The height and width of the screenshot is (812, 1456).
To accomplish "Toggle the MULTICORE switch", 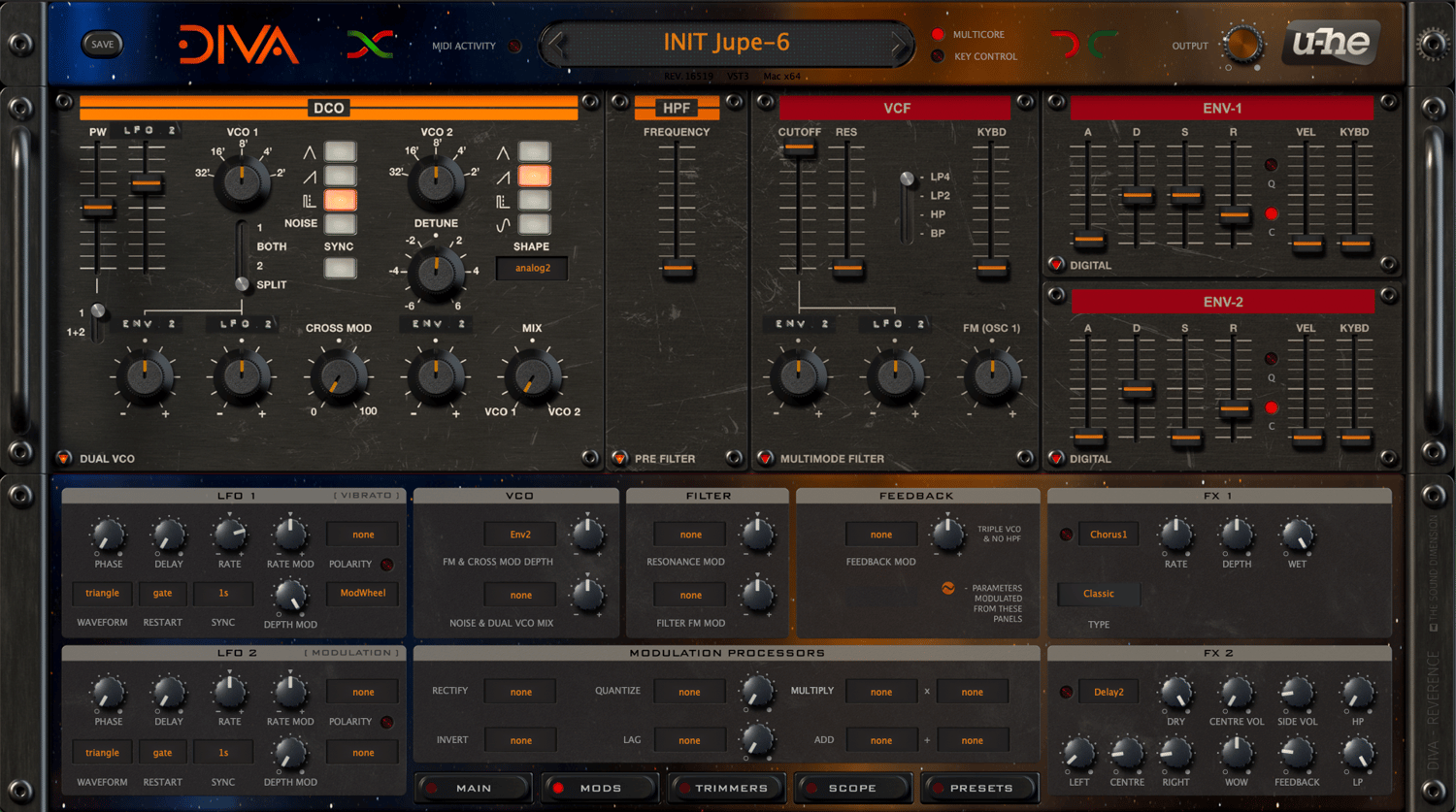I will coord(937,34).
